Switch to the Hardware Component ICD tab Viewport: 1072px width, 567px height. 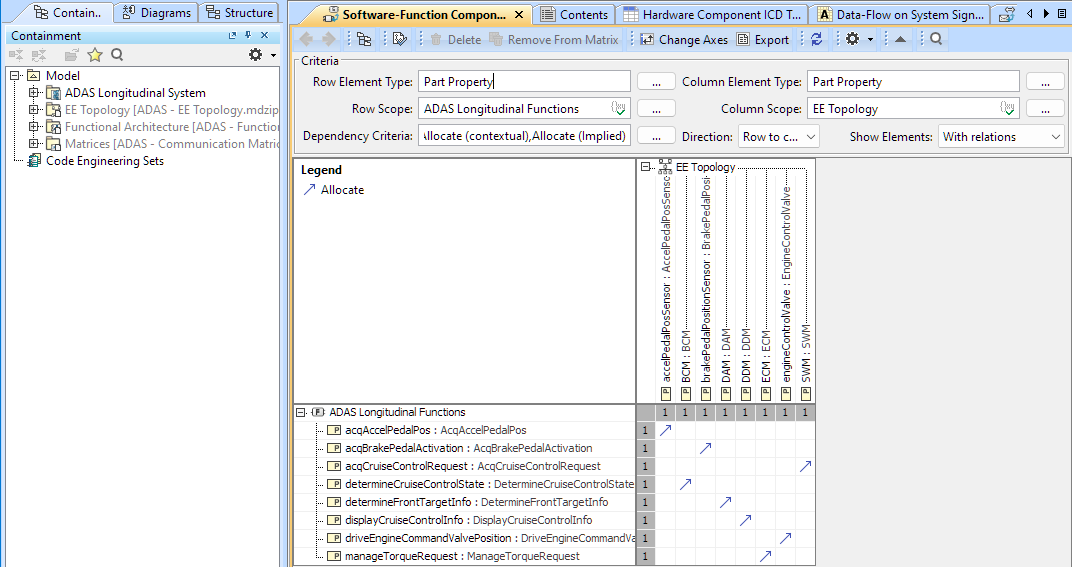(711, 15)
